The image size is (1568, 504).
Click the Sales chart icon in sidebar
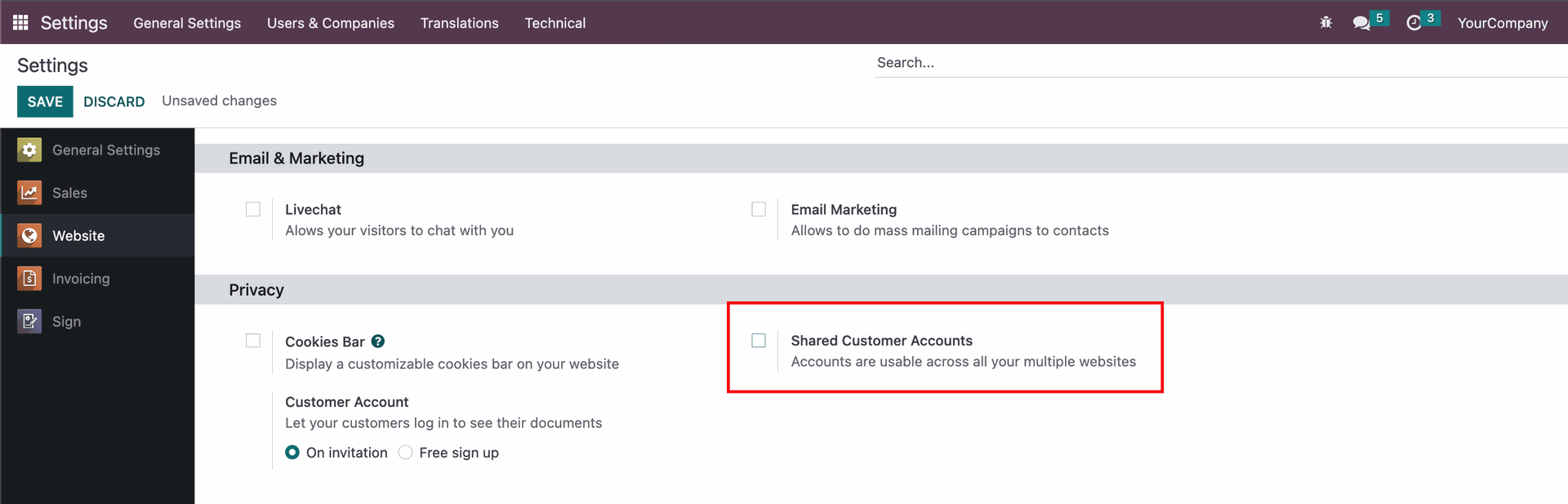tap(29, 193)
